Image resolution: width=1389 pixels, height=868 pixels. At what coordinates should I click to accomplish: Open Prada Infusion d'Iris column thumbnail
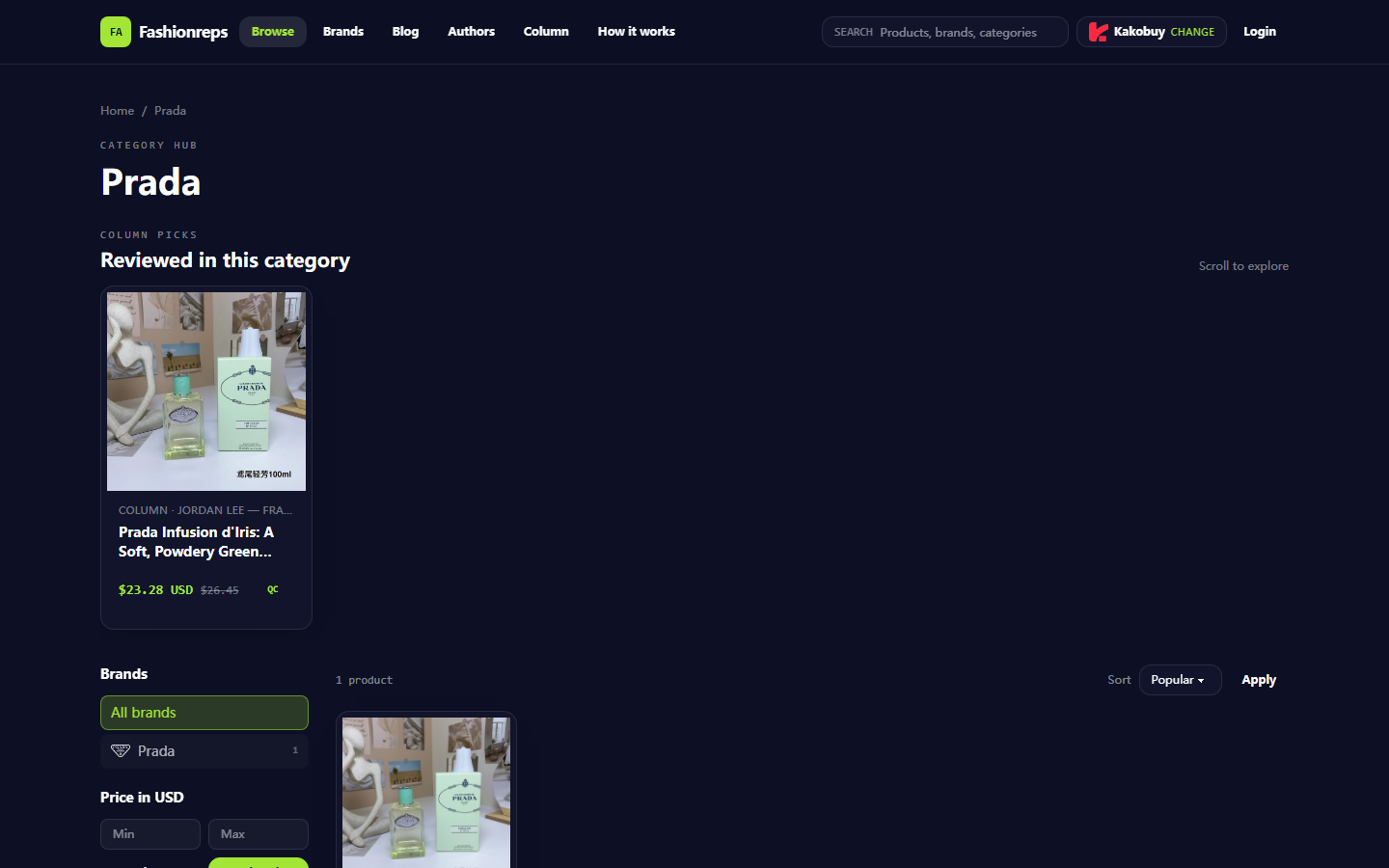click(x=206, y=392)
